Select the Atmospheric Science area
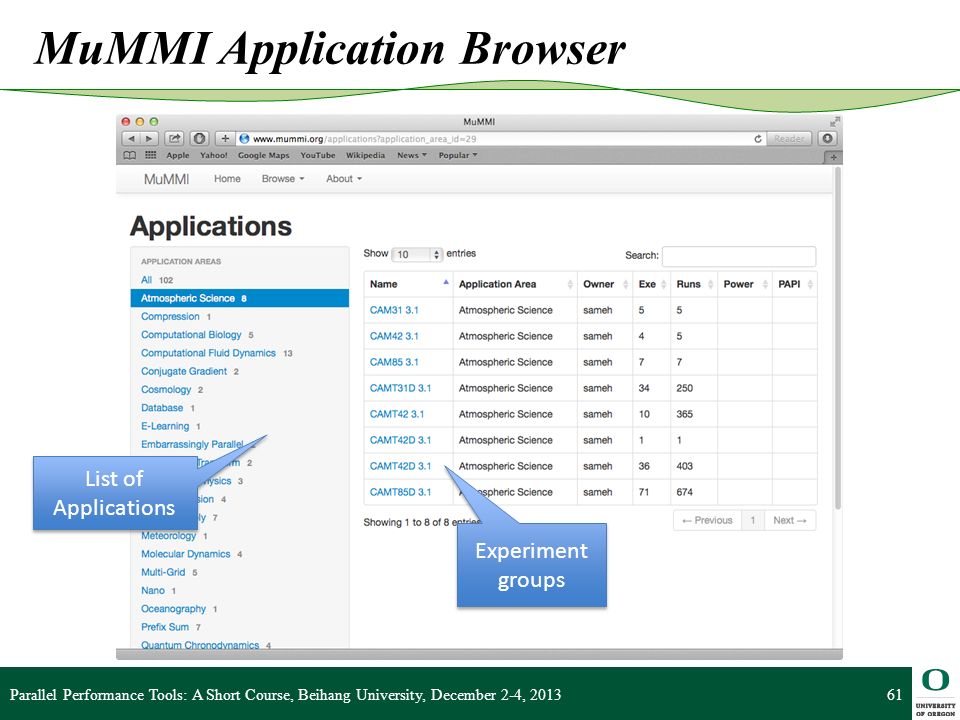Image resolution: width=960 pixels, height=720 pixels. 239,298
